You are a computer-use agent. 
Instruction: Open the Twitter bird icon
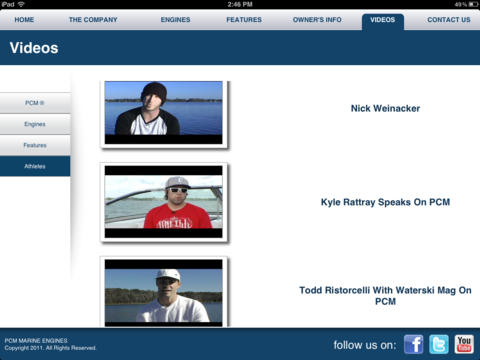coord(439,344)
